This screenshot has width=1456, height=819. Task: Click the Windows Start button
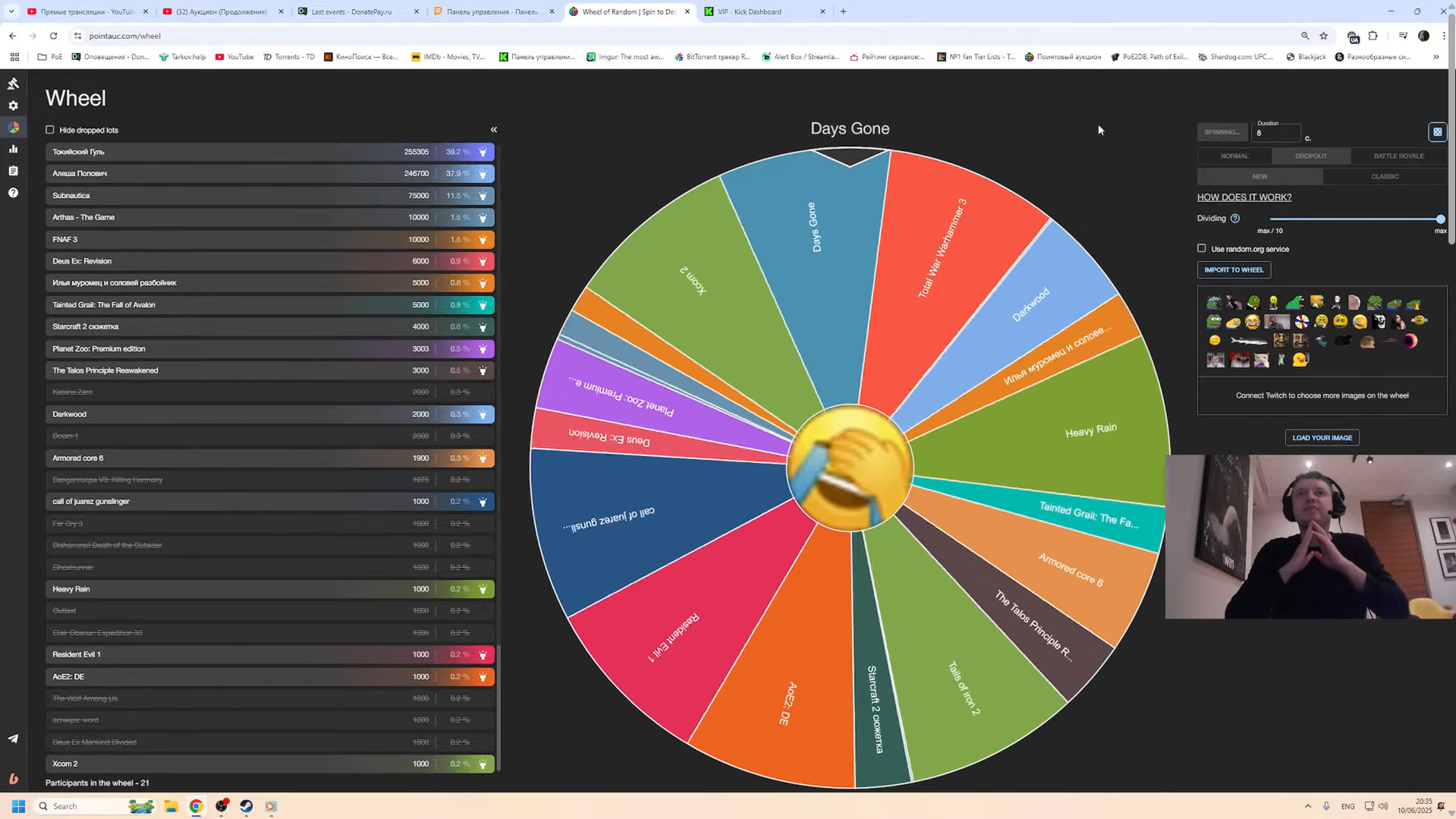[19, 806]
